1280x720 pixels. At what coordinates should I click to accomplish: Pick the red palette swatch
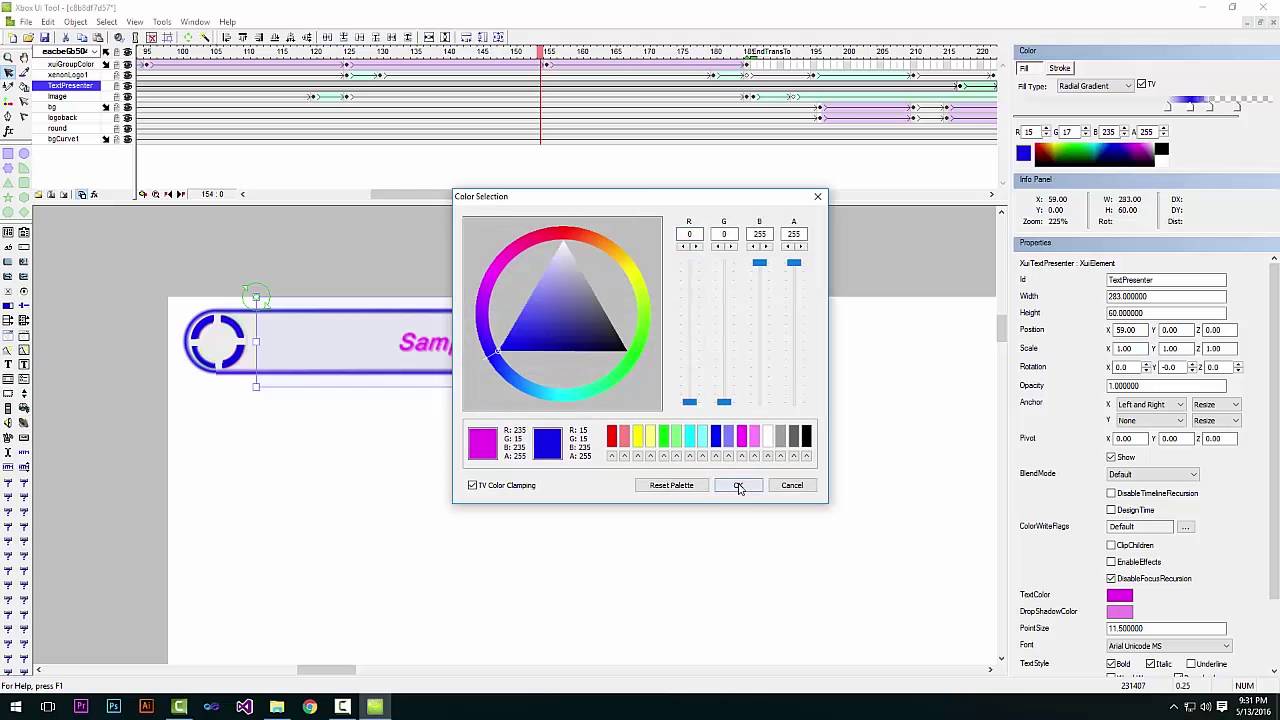[x=612, y=436]
